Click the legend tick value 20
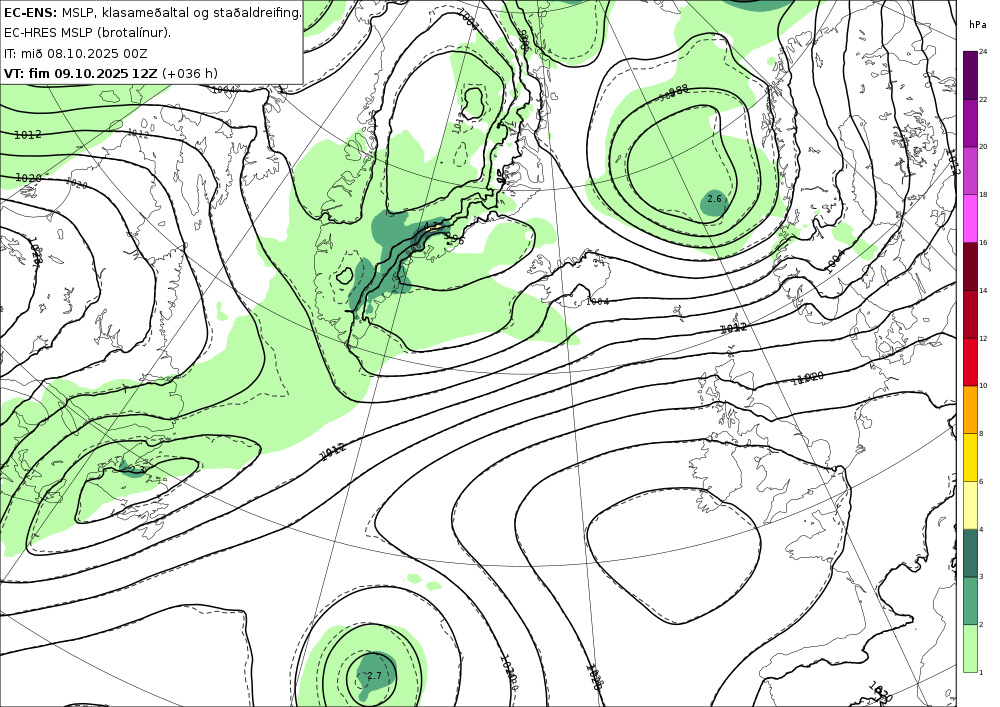The image size is (1000, 707). click(983, 147)
